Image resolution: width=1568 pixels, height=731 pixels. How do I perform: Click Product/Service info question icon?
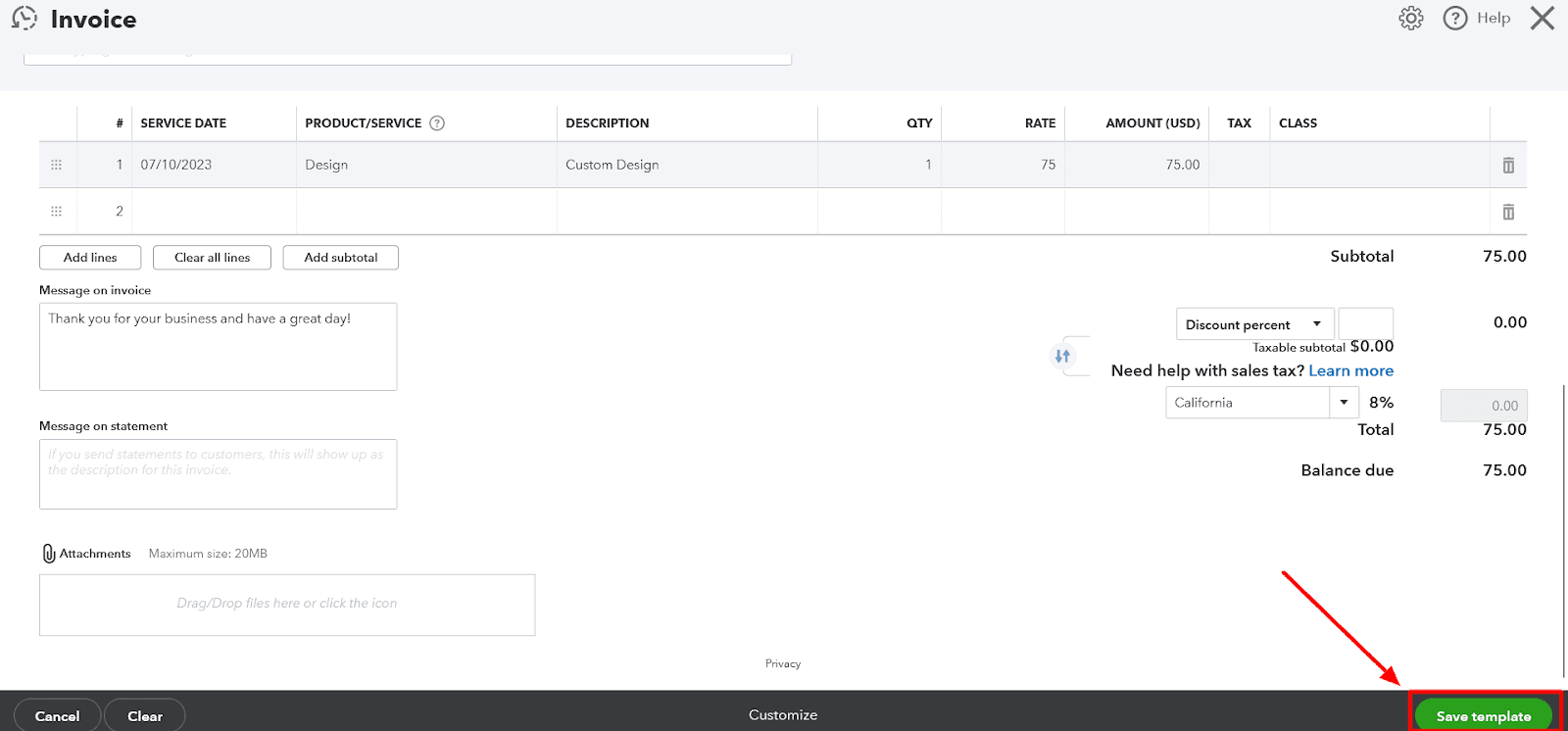[437, 123]
